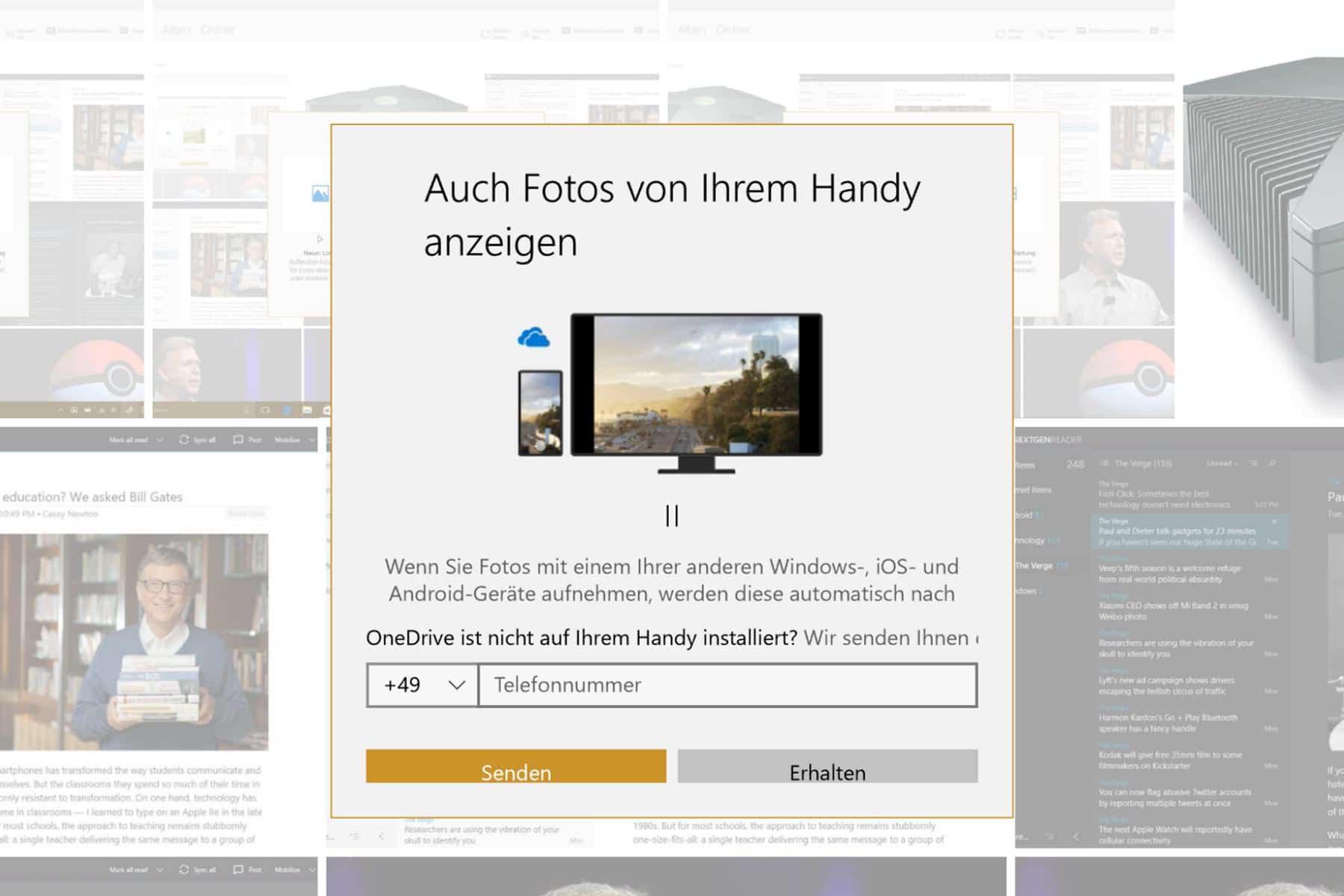Select the text "OneDrive ist nicht auf Ihrem Handy installiert?"

(582, 638)
